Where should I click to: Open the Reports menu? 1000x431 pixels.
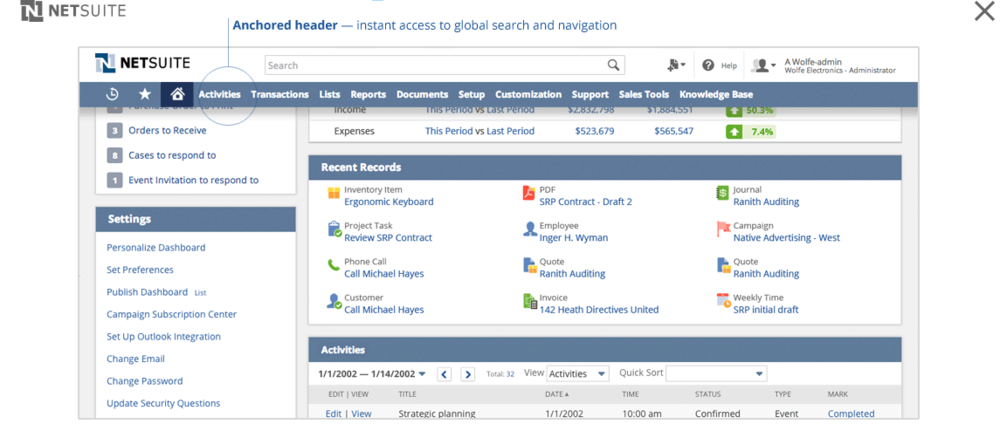coord(368,95)
